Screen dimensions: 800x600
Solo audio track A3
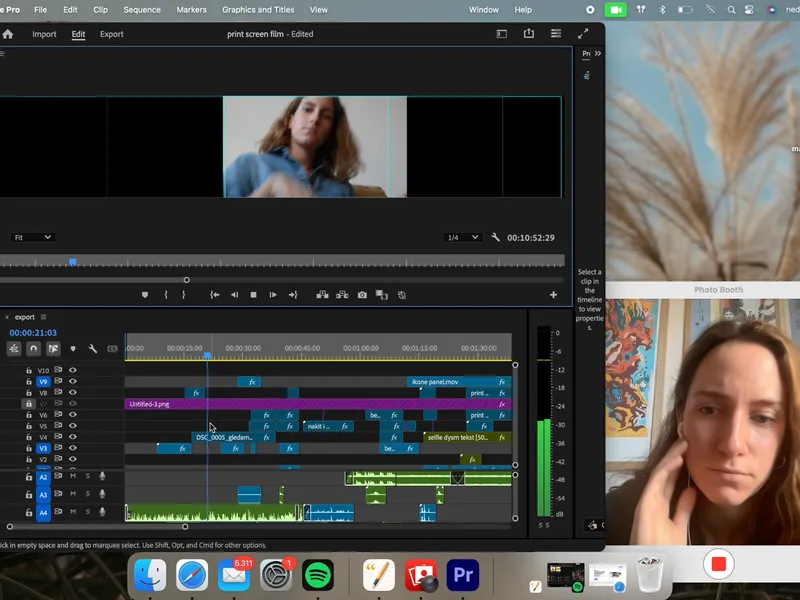point(88,494)
